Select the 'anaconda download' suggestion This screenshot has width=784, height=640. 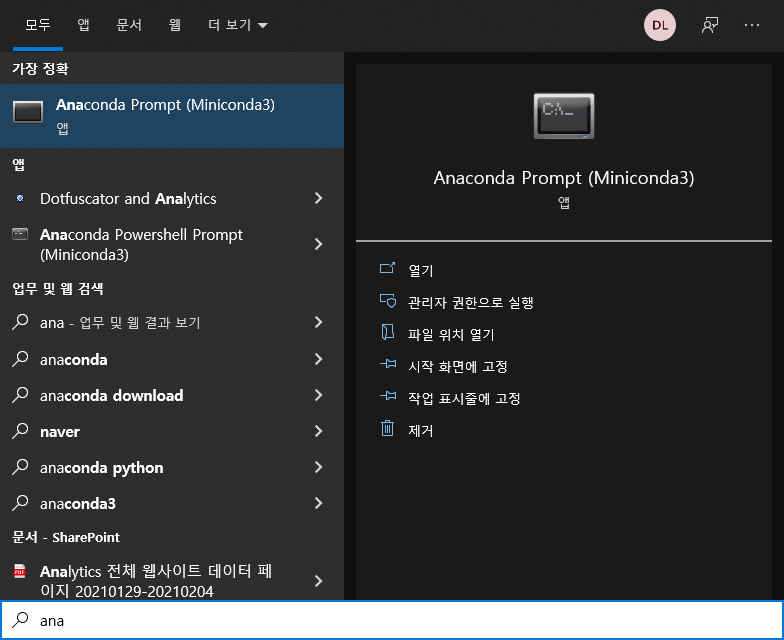(112, 396)
